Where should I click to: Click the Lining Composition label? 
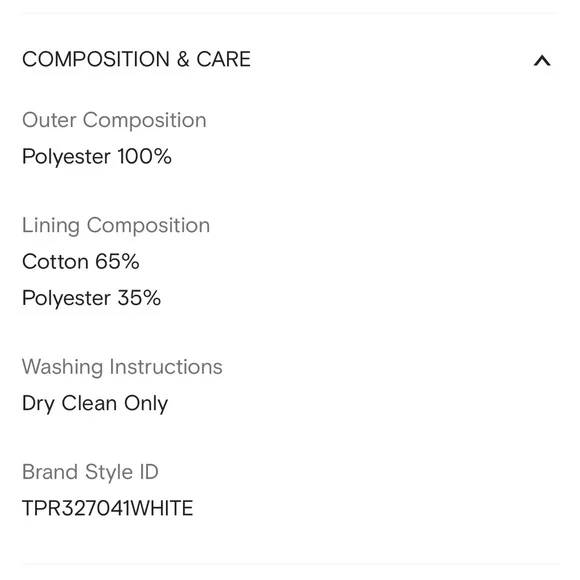click(x=116, y=225)
